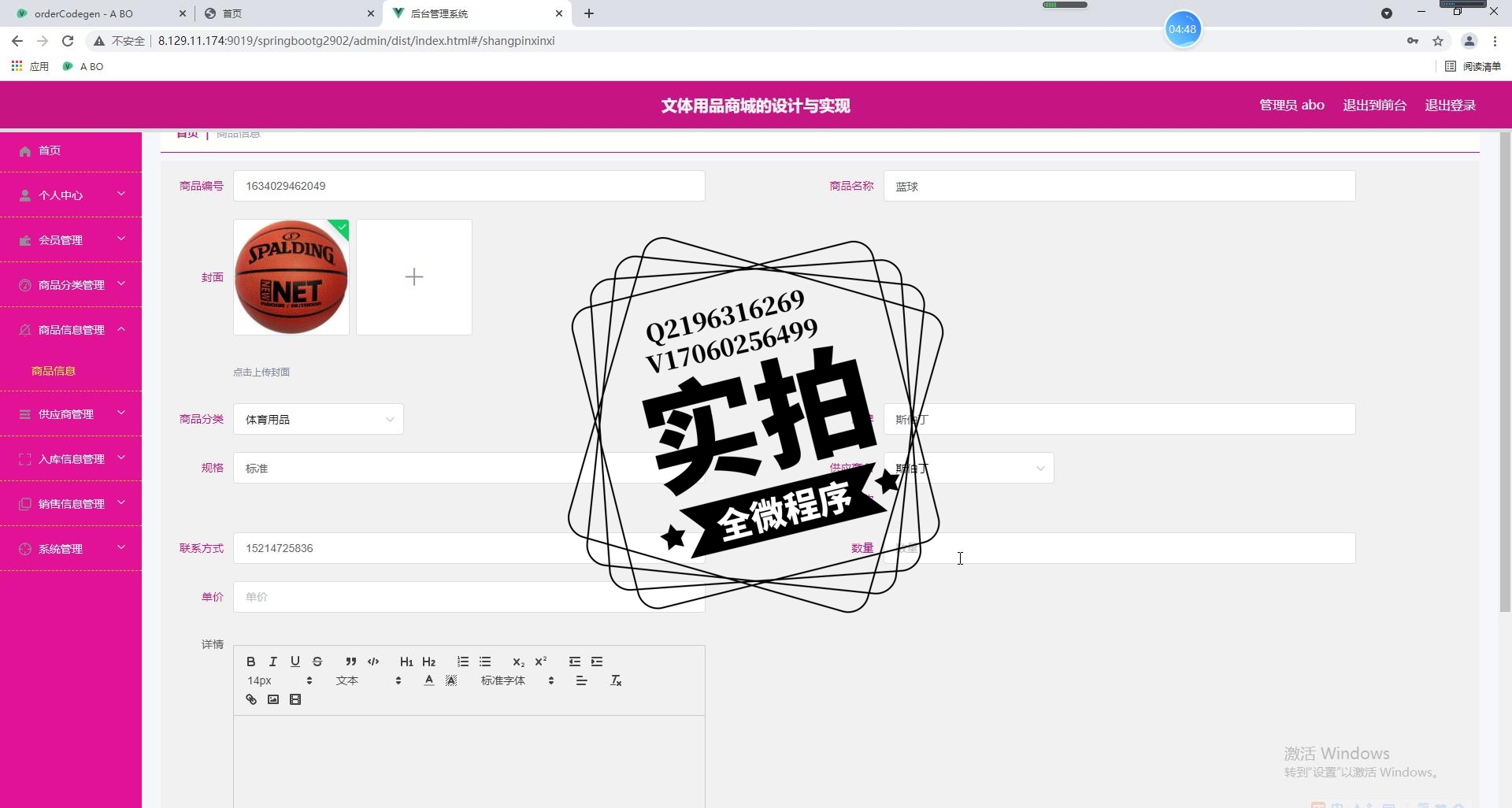Focus 单价 input field
Viewport: 1512px width, 808px height.
469,597
